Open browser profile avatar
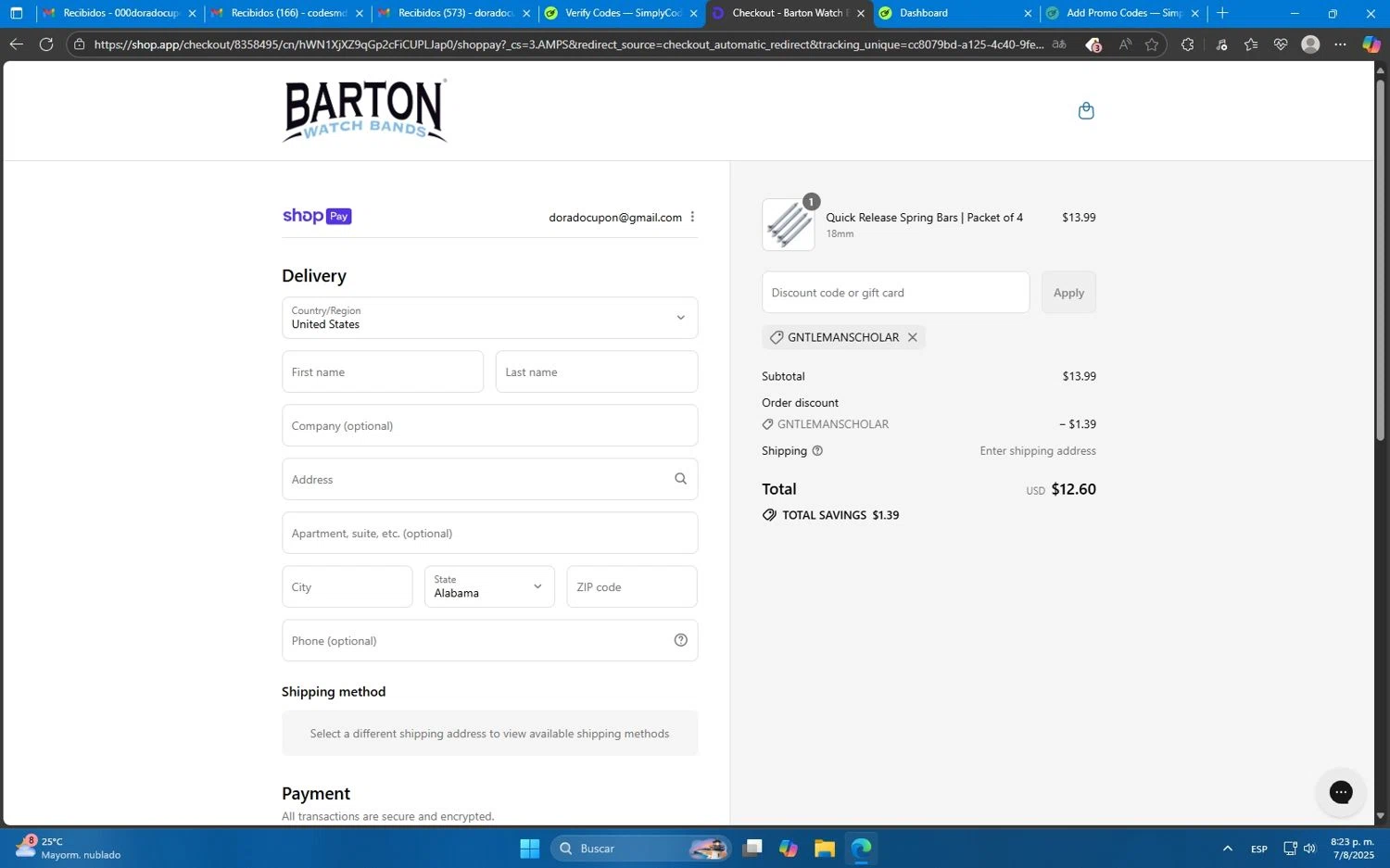 pos(1310,44)
